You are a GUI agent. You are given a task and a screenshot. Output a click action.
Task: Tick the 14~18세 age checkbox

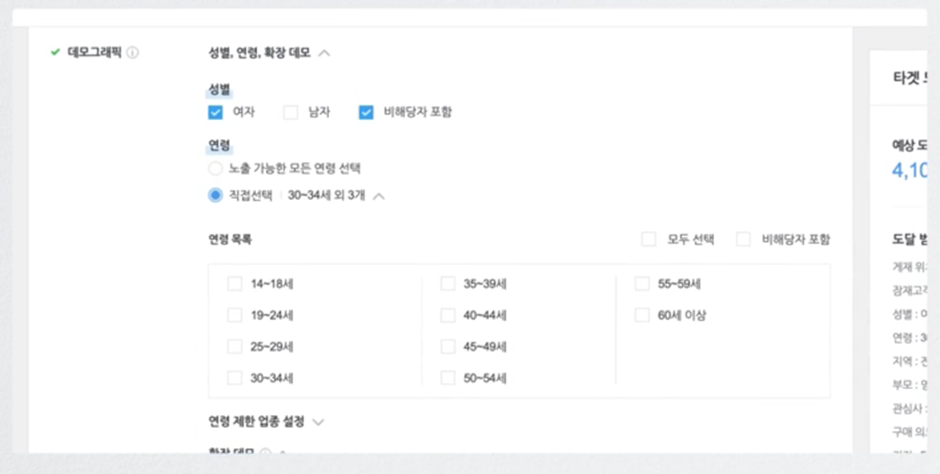tap(234, 283)
